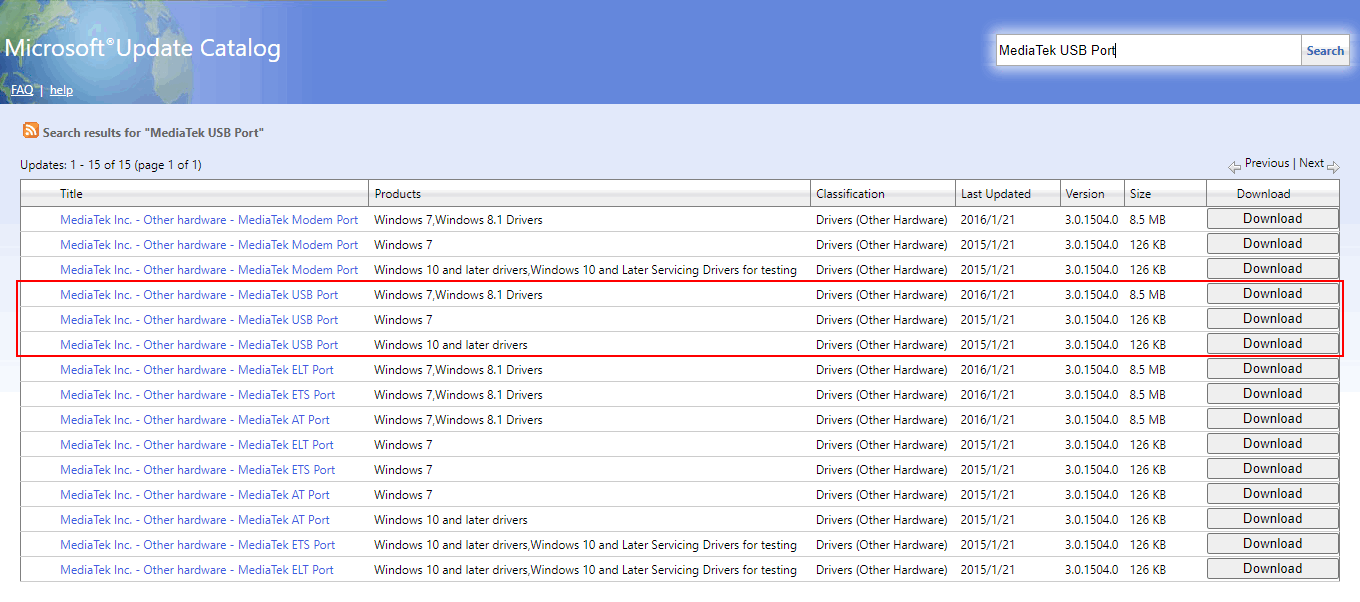Click the RSS feed icon beside search results
The width and height of the screenshot is (1360, 602).
[x=31, y=131]
